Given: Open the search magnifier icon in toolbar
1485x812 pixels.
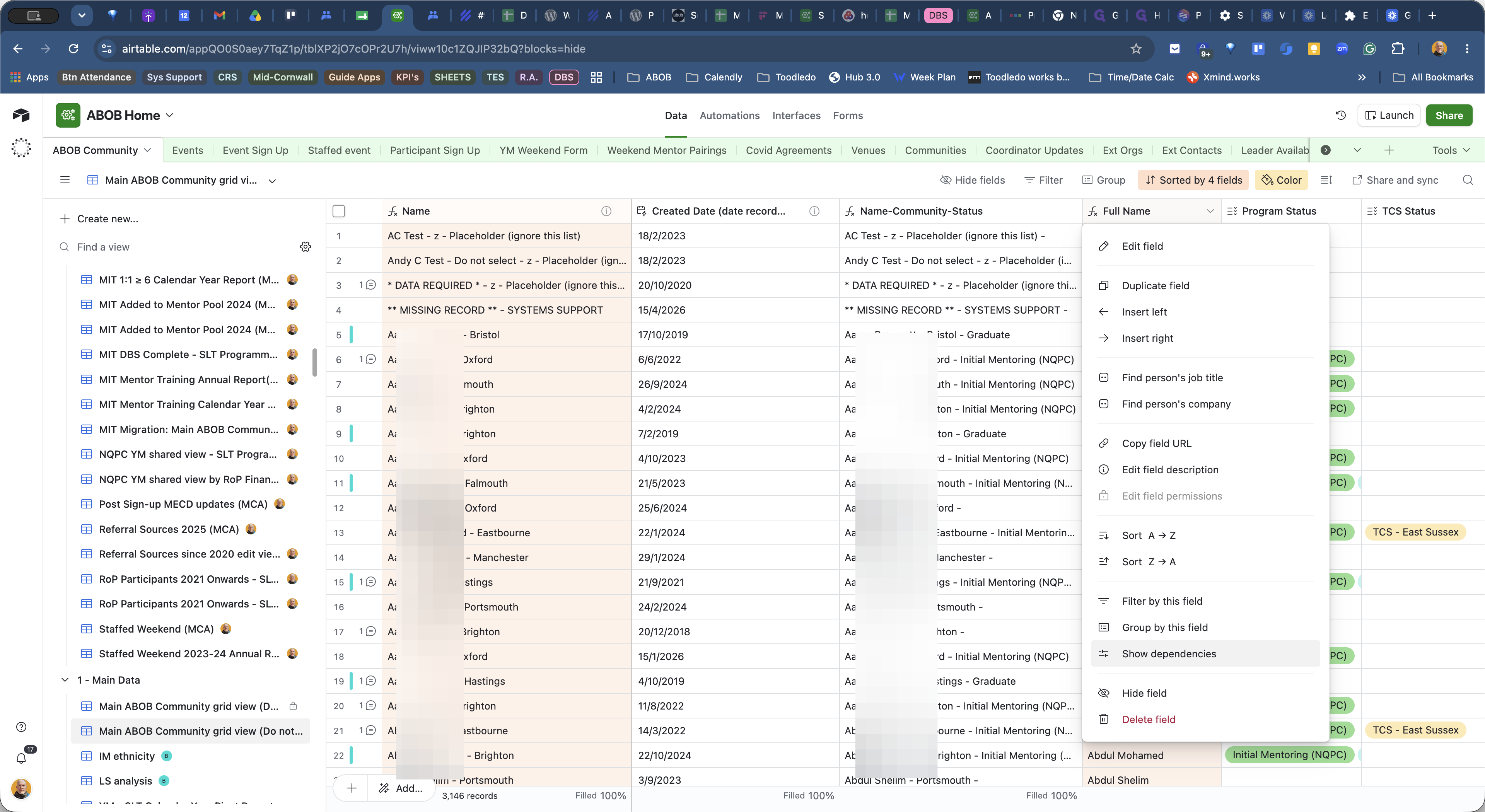Looking at the screenshot, I should 1468,181.
